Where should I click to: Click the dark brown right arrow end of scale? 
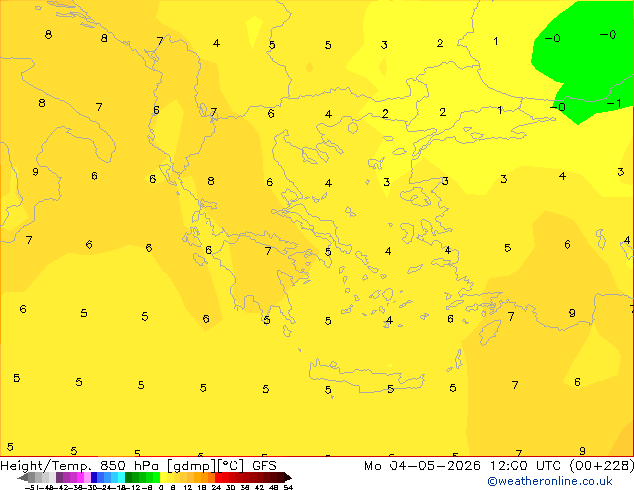point(288,477)
